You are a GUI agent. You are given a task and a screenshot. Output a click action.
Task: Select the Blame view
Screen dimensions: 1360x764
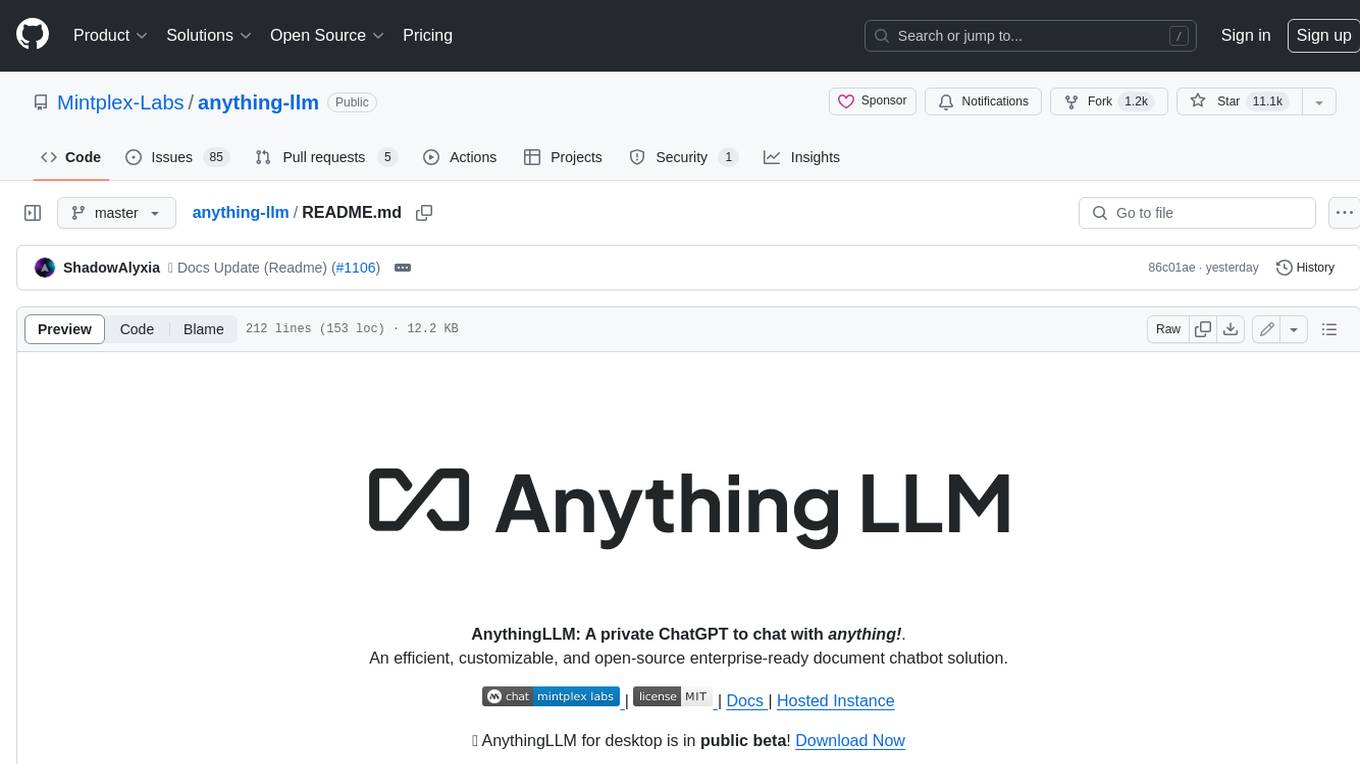click(203, 329)
